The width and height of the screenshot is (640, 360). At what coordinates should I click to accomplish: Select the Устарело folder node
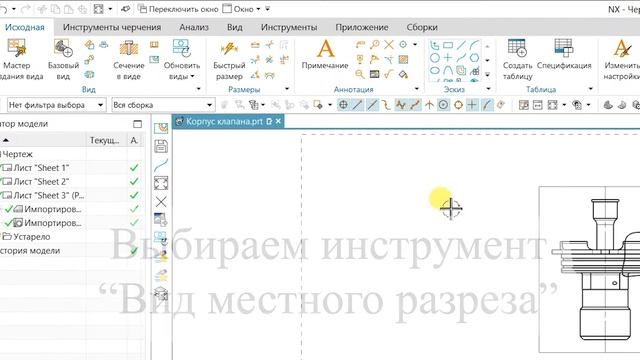click(31, 237)
